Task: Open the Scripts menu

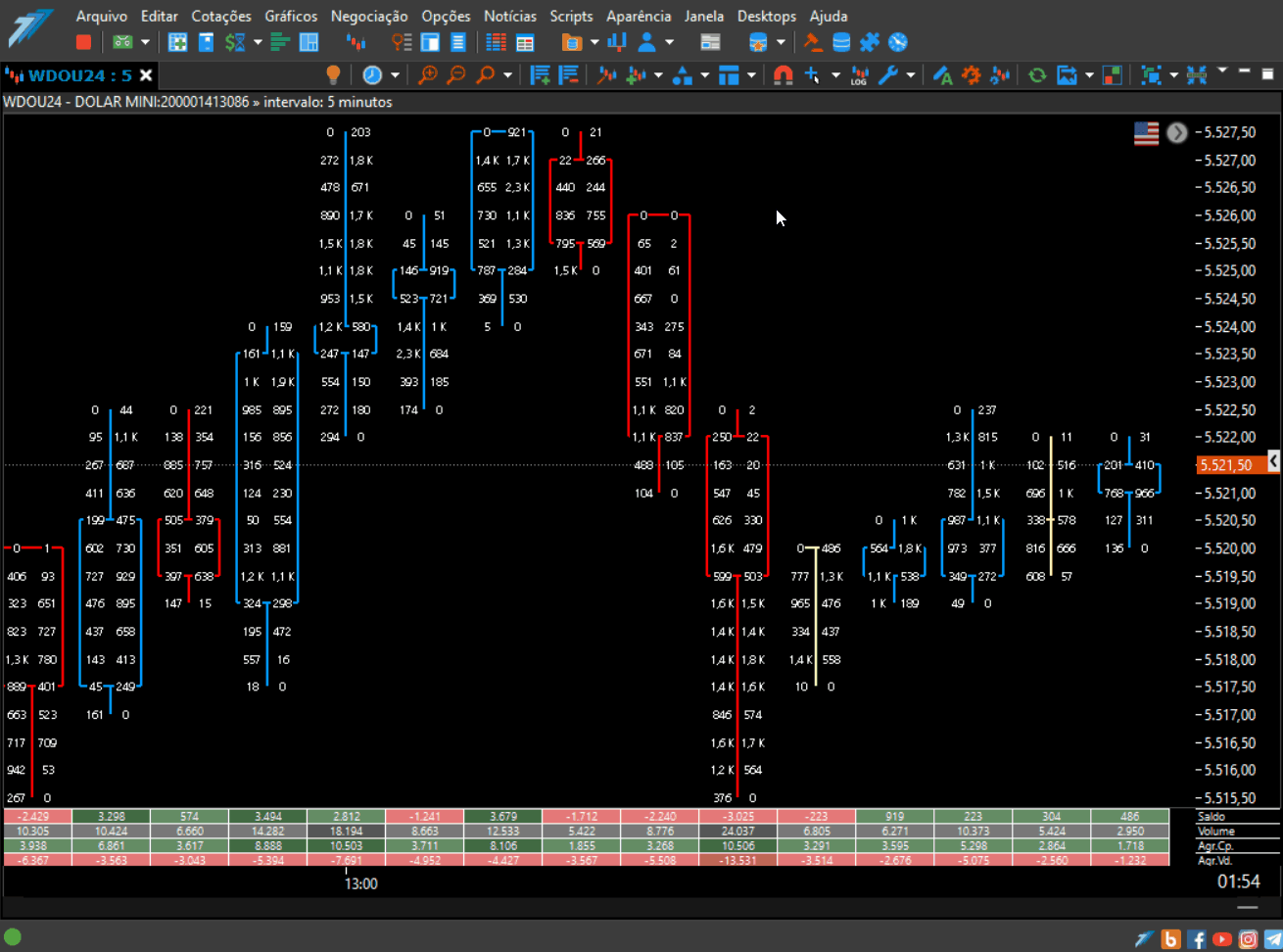Action: 571,16
